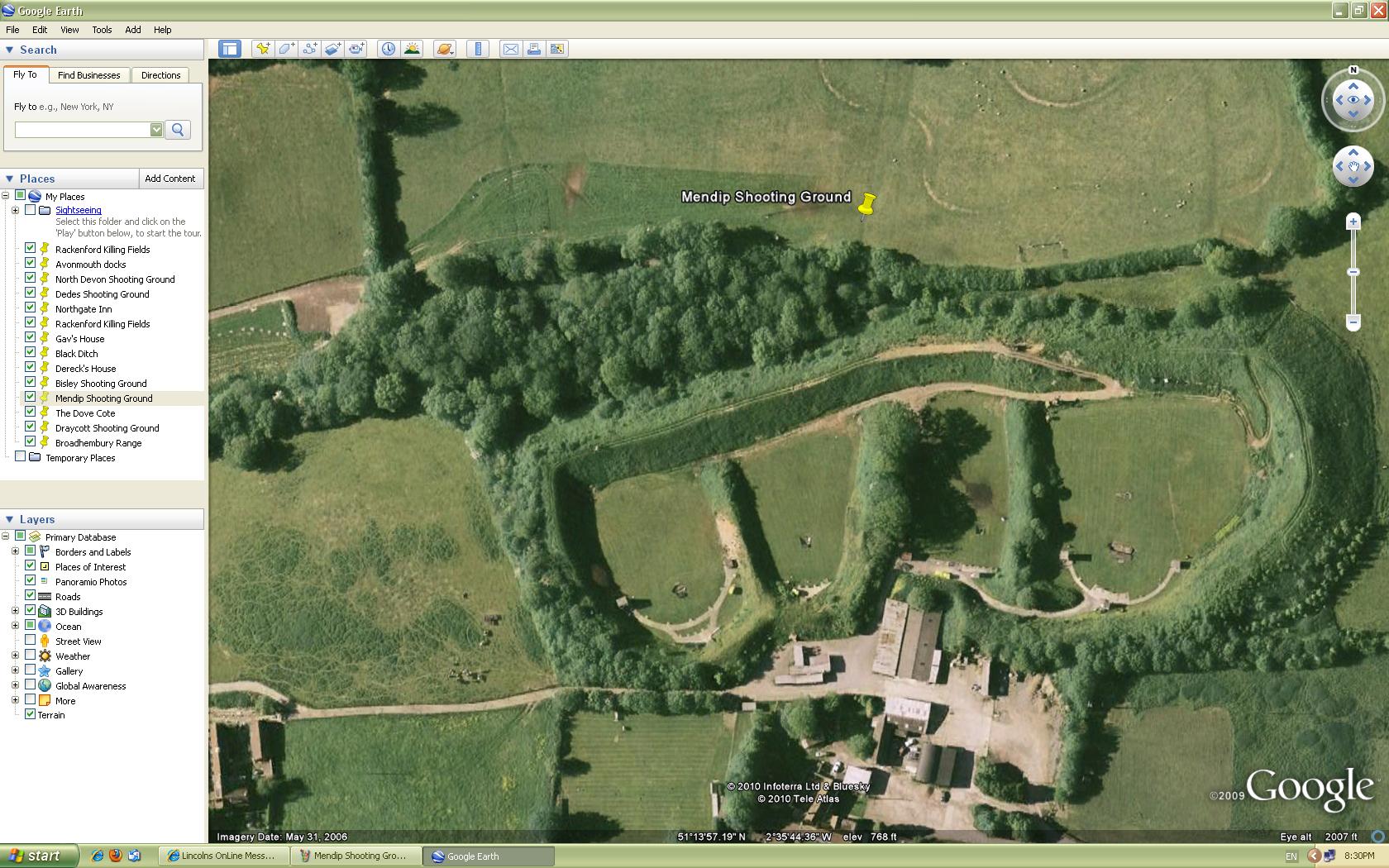Click the Windows start button
Screen dimensions: 1389x868
[39, 856]
